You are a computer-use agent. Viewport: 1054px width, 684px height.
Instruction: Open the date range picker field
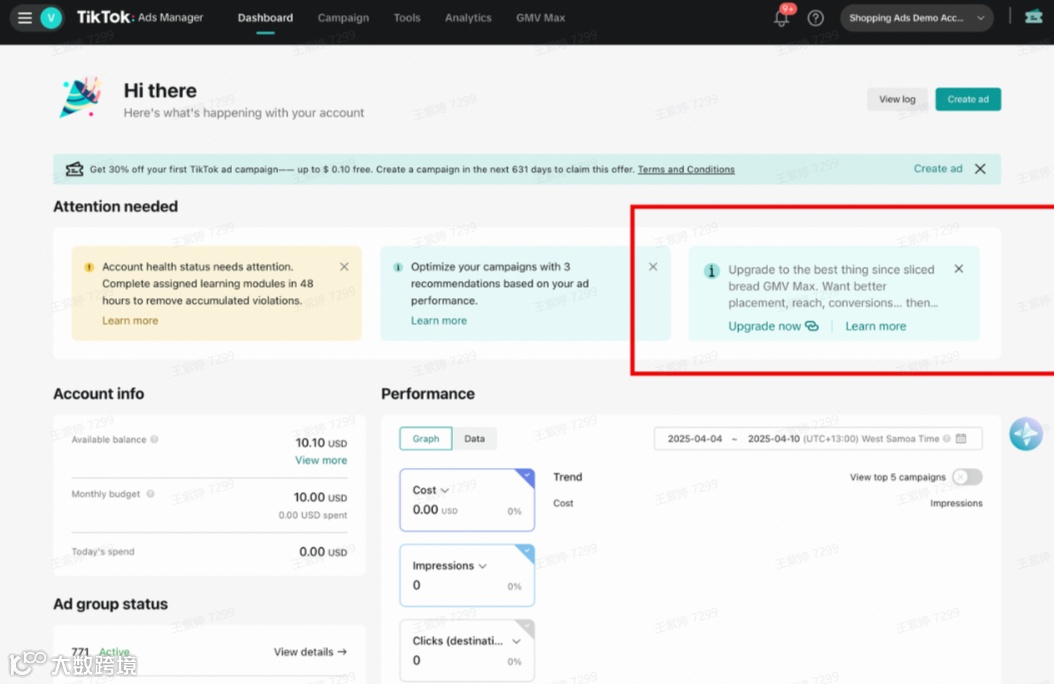click(x=817, y=439)
